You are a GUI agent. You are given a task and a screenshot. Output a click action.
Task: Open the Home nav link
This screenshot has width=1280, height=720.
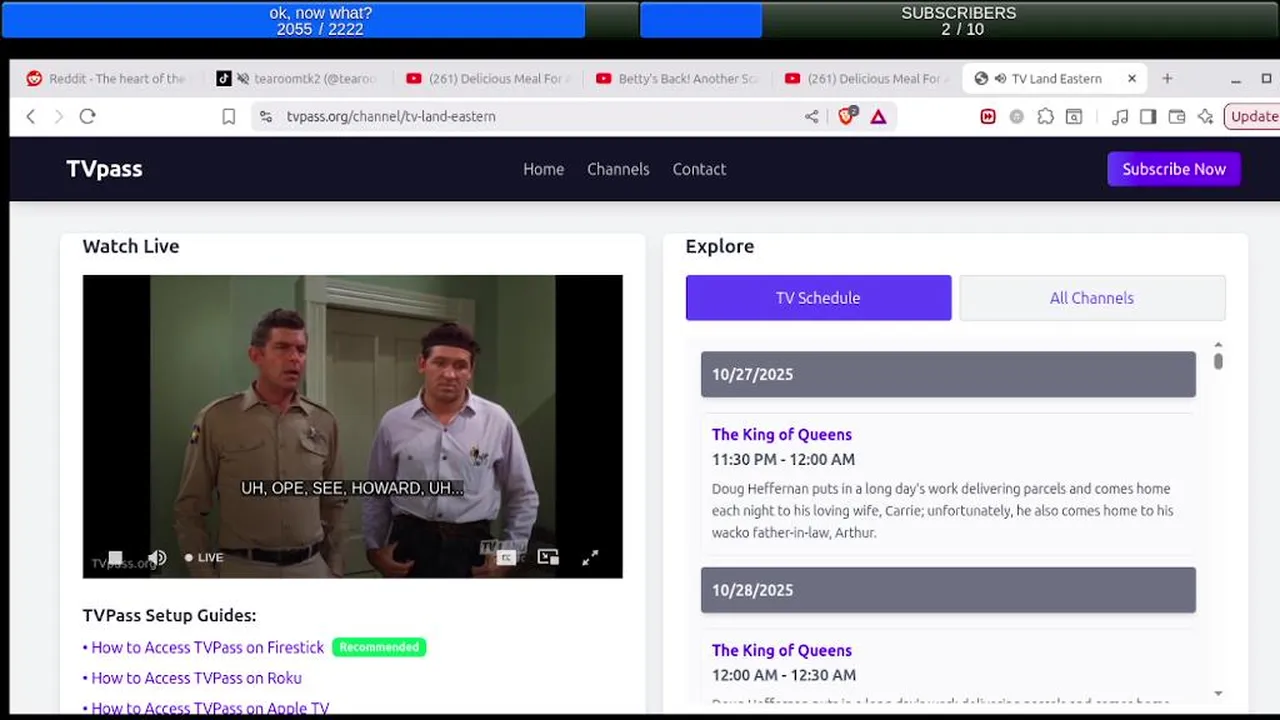click(x=543, y=169)
